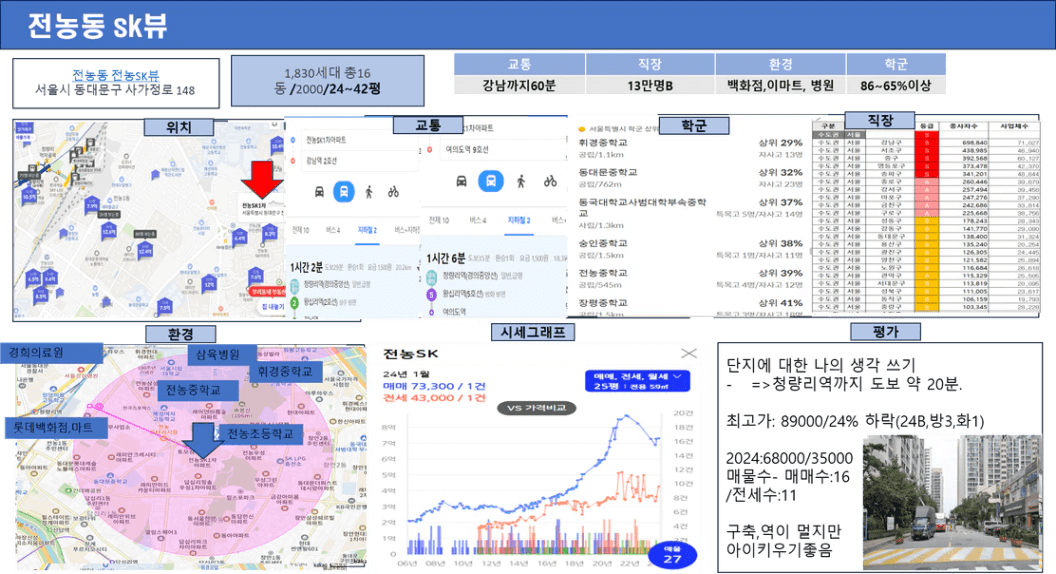Viewport: 1056px width, 574px height.
Task: Click the 전농SK1차아파트 origin field
Action: (x=358, y=140)
